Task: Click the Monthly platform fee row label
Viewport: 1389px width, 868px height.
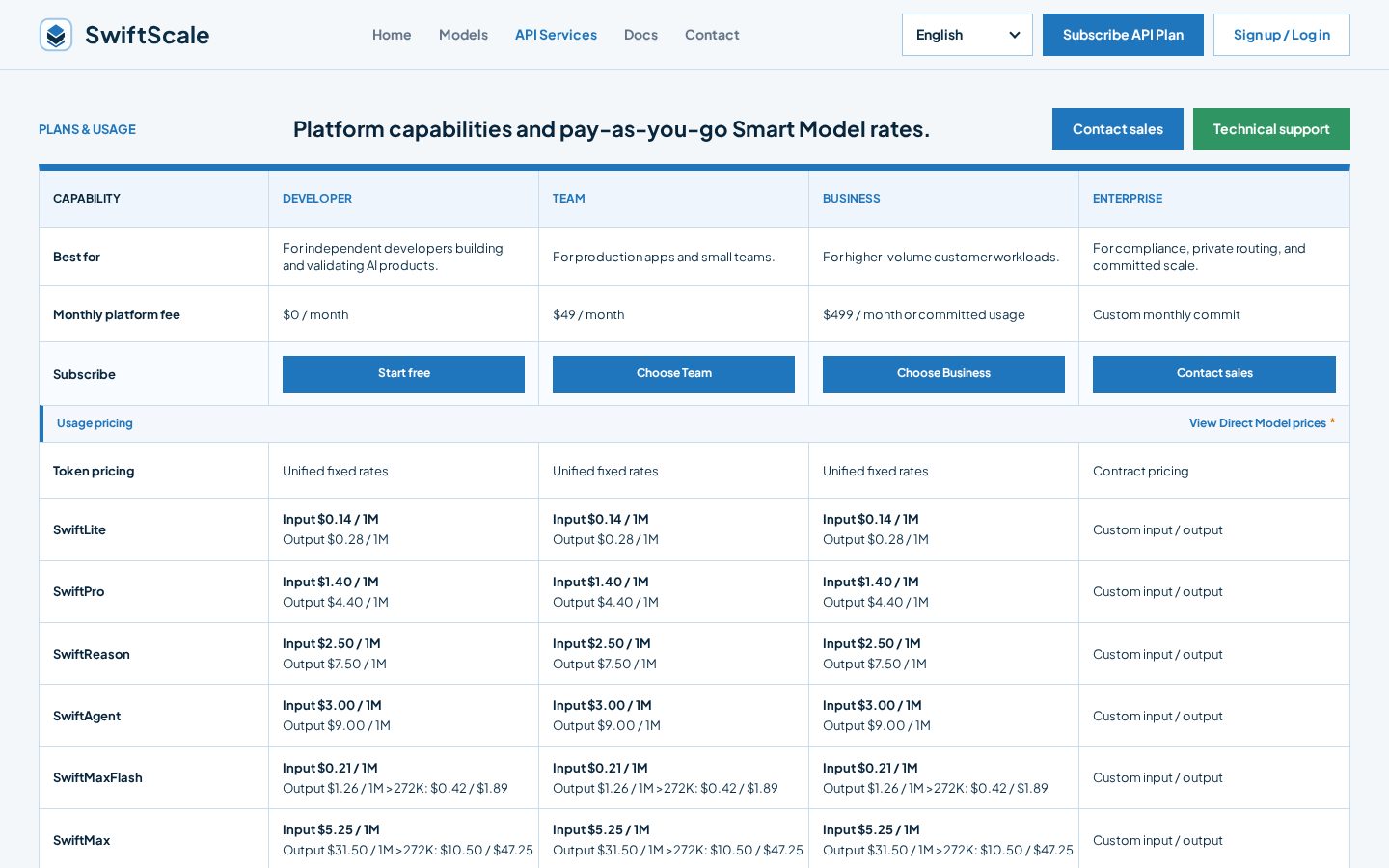Action: tap(117, 314)
